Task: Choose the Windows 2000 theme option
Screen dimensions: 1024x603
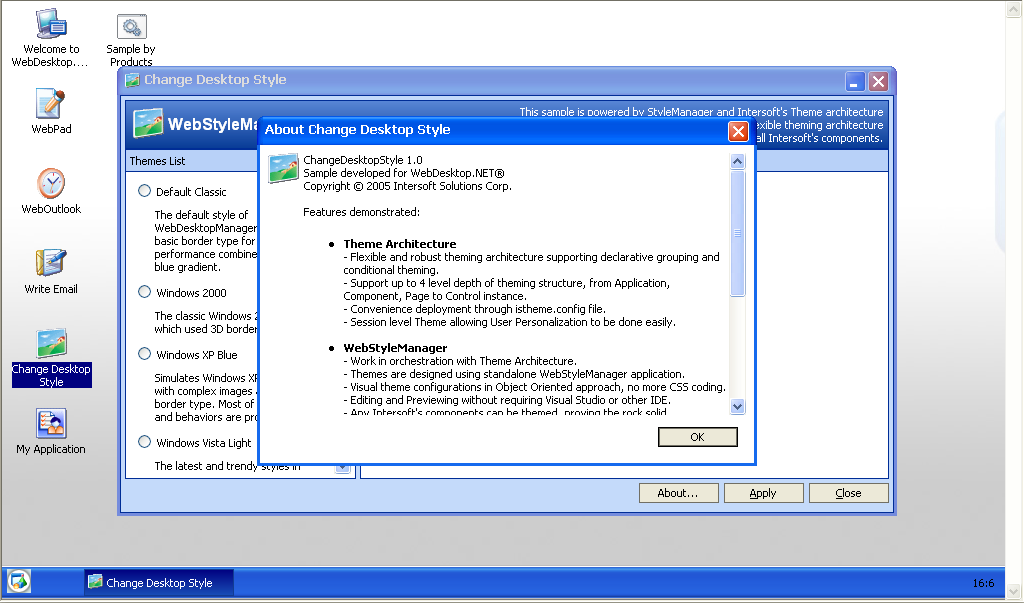Action: [145, 292]
